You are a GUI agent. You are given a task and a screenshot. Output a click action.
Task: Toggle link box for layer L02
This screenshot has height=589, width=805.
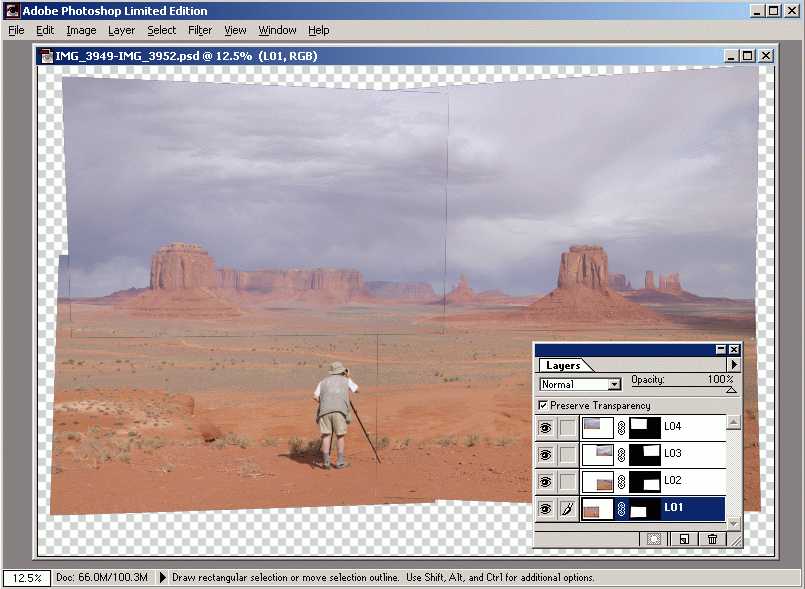click(x=567, y=482)
